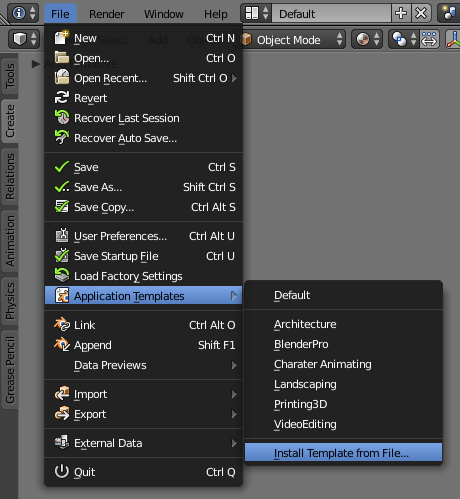460x499 pixels.
Task: Click the File menu
Action: (60, 14)
